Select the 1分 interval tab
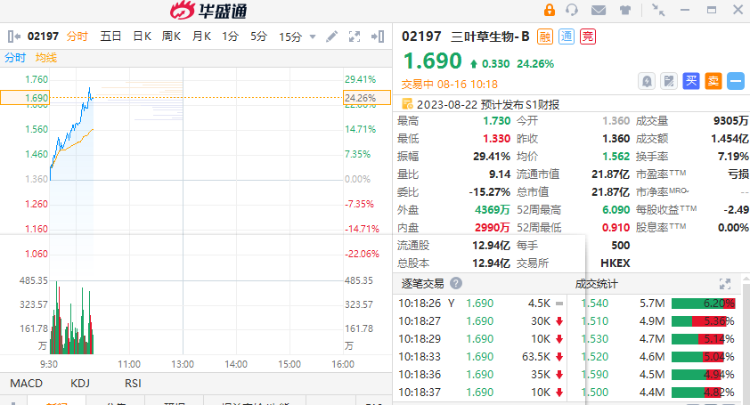Viewport: 750px width, 405px height. point(230,36)
